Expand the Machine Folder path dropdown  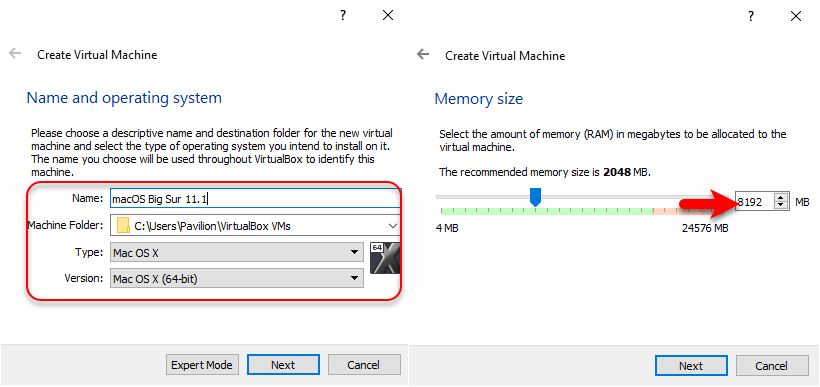(x=393, y=226)
